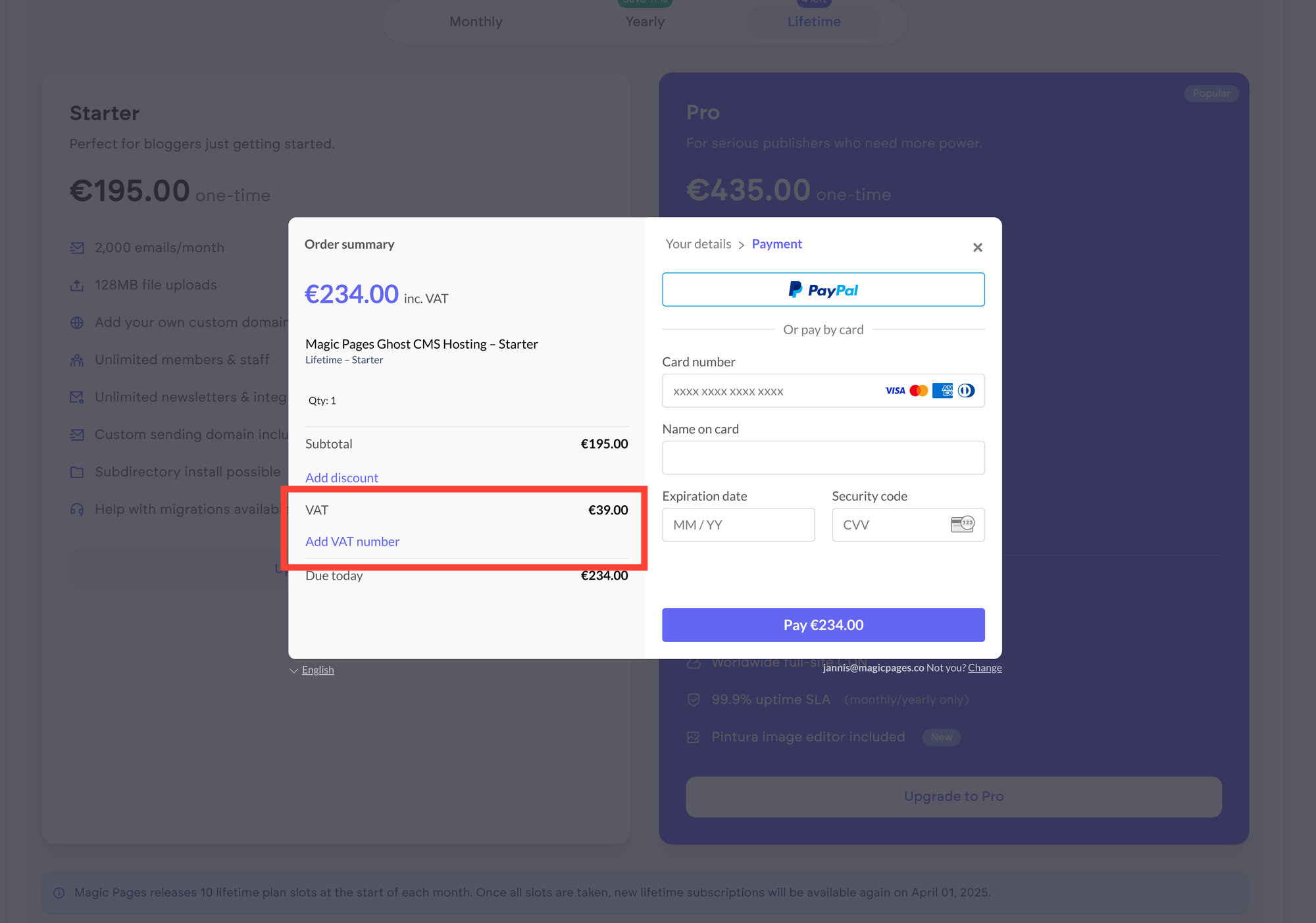Click the CVV card hint icon
The image size is (1316, 923).
pos(962,524)
